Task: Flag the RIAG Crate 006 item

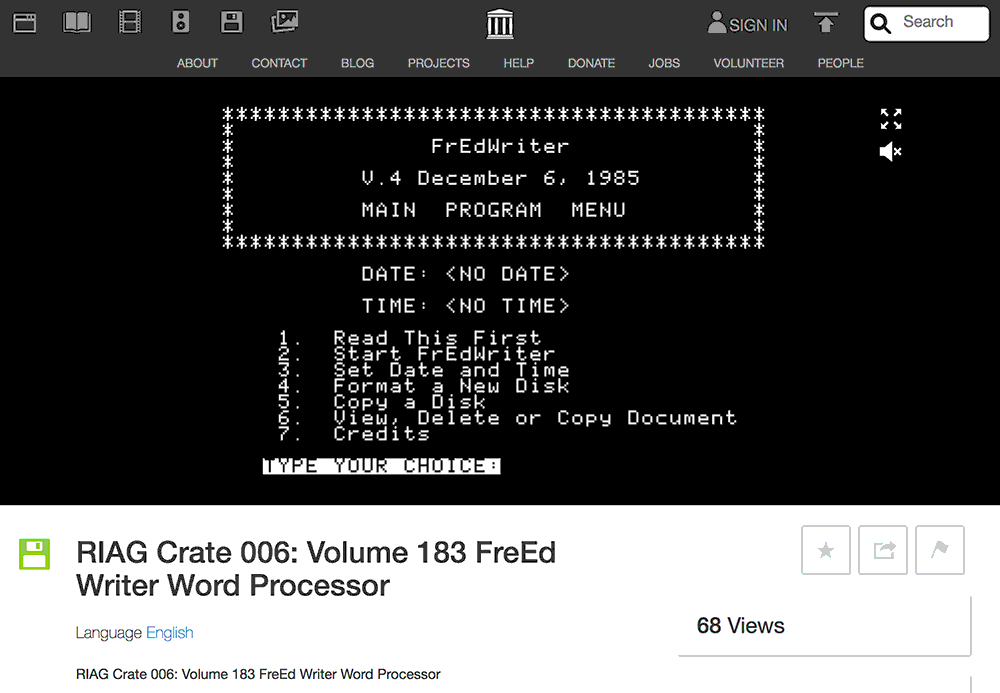Action: pos(939,549)
